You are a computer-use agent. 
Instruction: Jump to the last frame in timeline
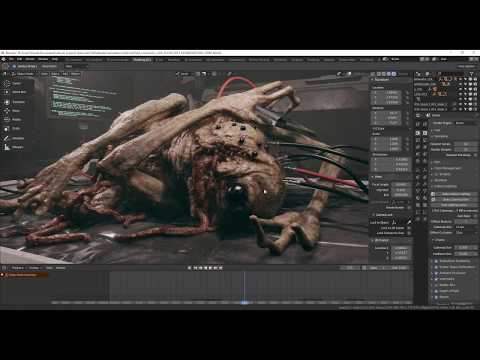click(220, 268)
